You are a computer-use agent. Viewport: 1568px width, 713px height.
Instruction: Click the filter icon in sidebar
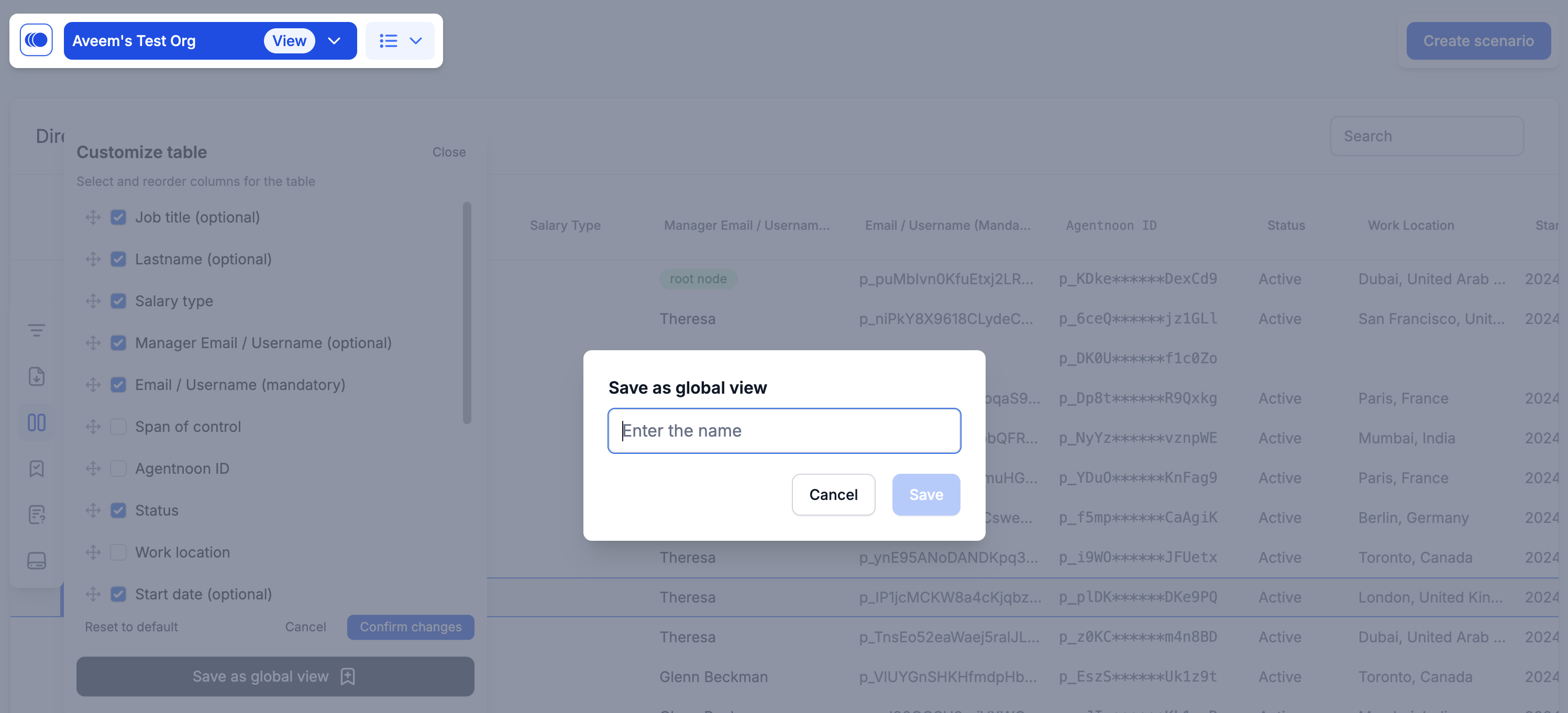(37, 330)
